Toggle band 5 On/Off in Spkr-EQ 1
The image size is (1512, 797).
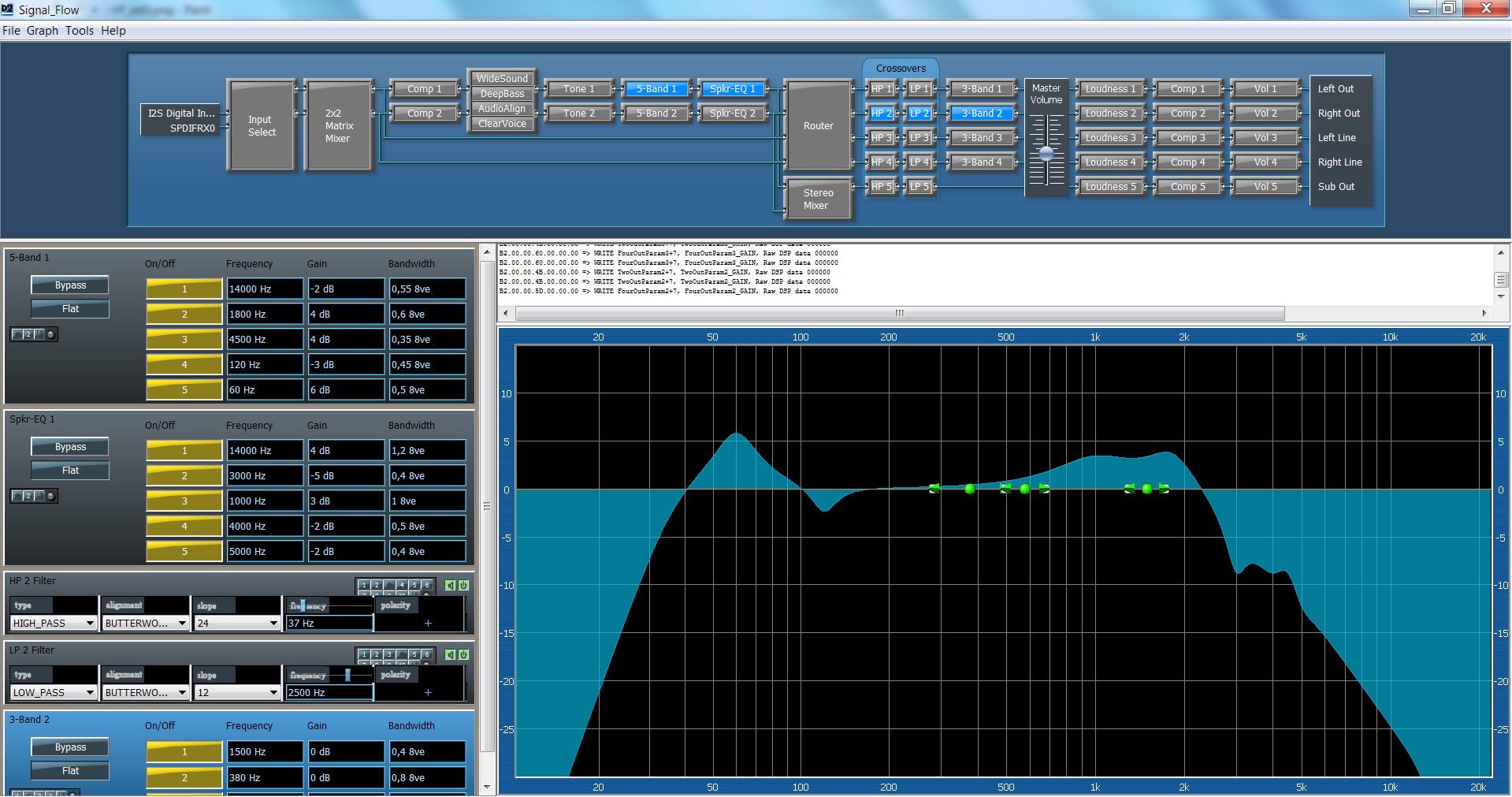point(184,552)
